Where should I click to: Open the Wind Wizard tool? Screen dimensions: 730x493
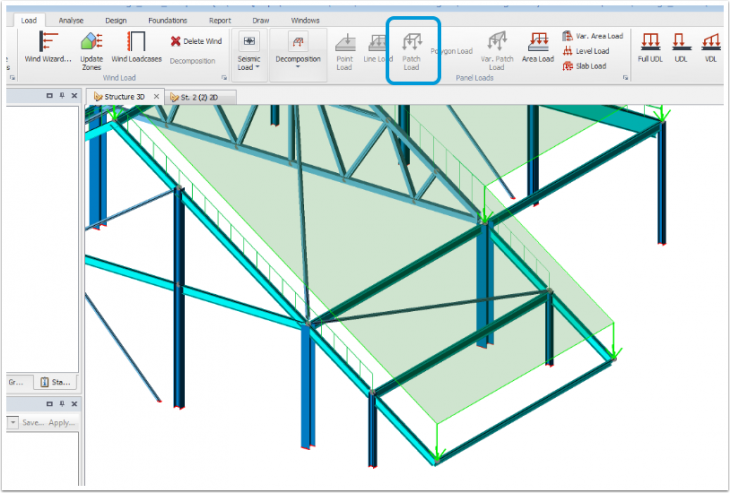coord(47,47)
